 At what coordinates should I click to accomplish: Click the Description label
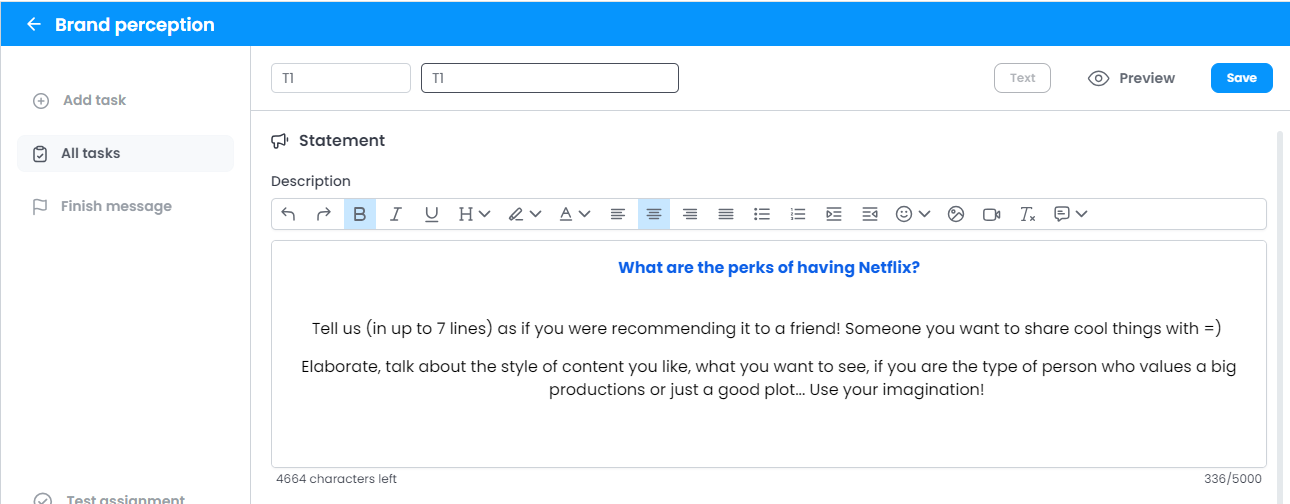coord(311,181)
